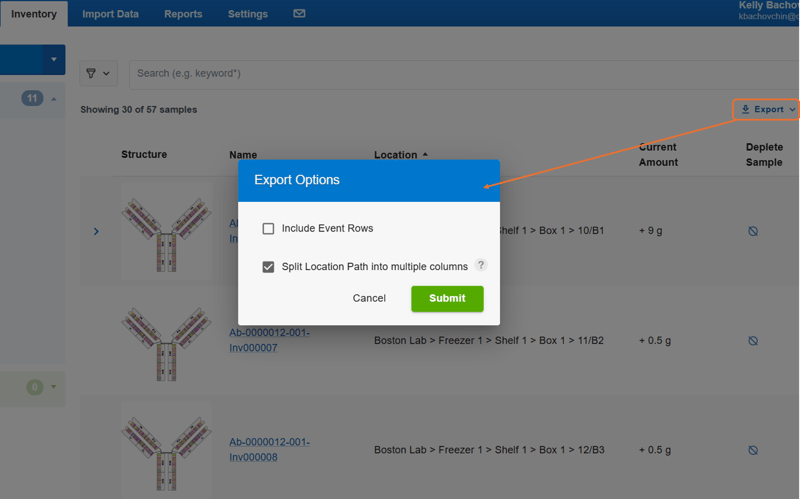The width and height of the screenshot is (800, 499).
Task: Click Location column sort arrow
Action: [425, 155]
